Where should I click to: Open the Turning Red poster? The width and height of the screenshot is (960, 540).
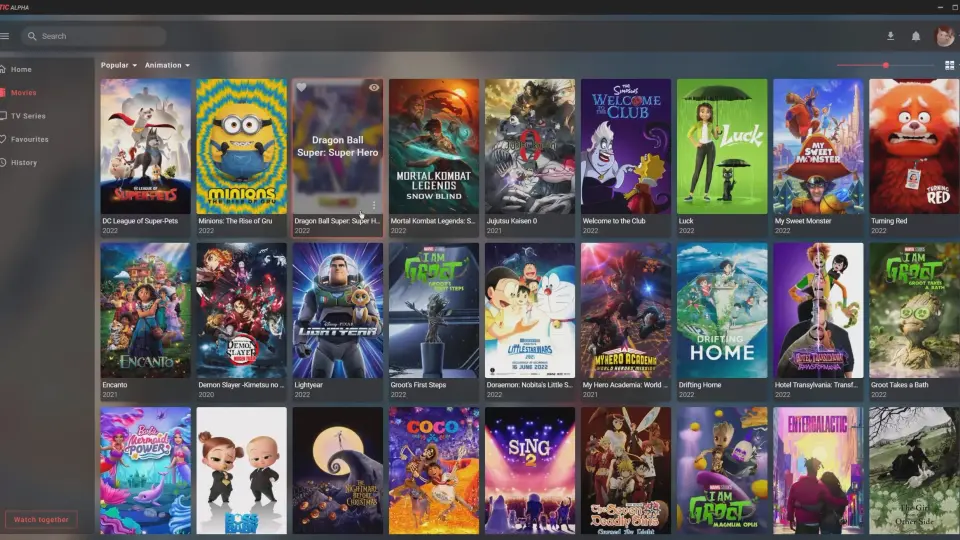(914, 146)
